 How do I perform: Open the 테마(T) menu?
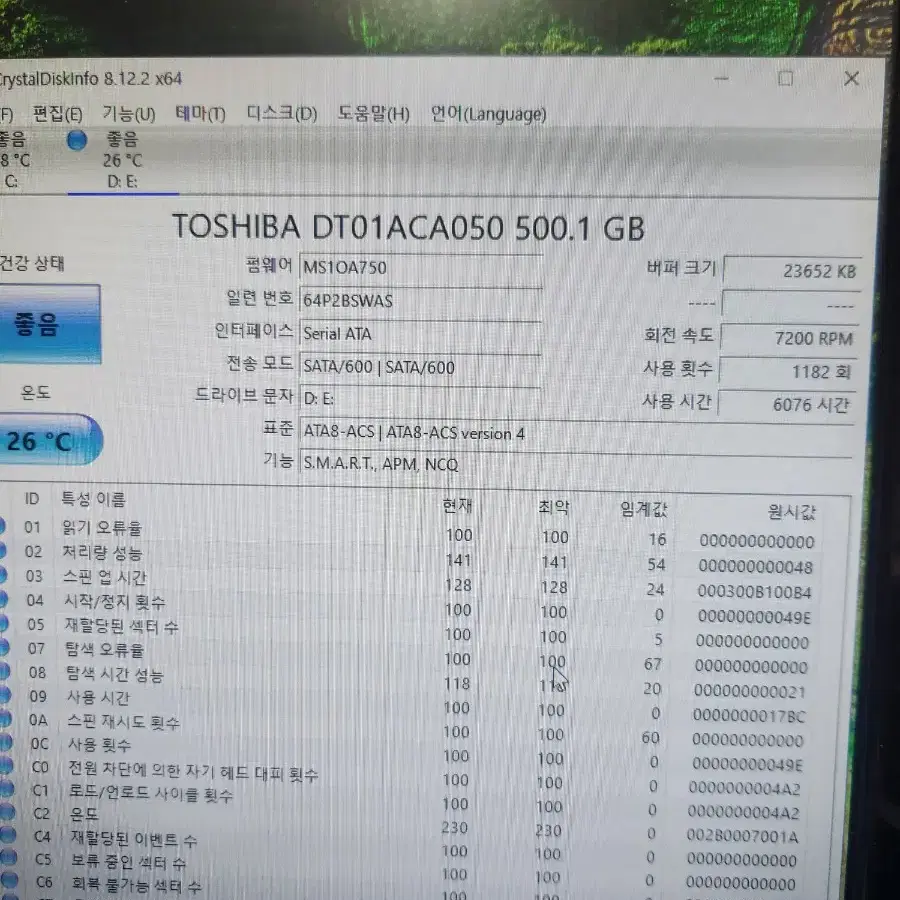200,114
